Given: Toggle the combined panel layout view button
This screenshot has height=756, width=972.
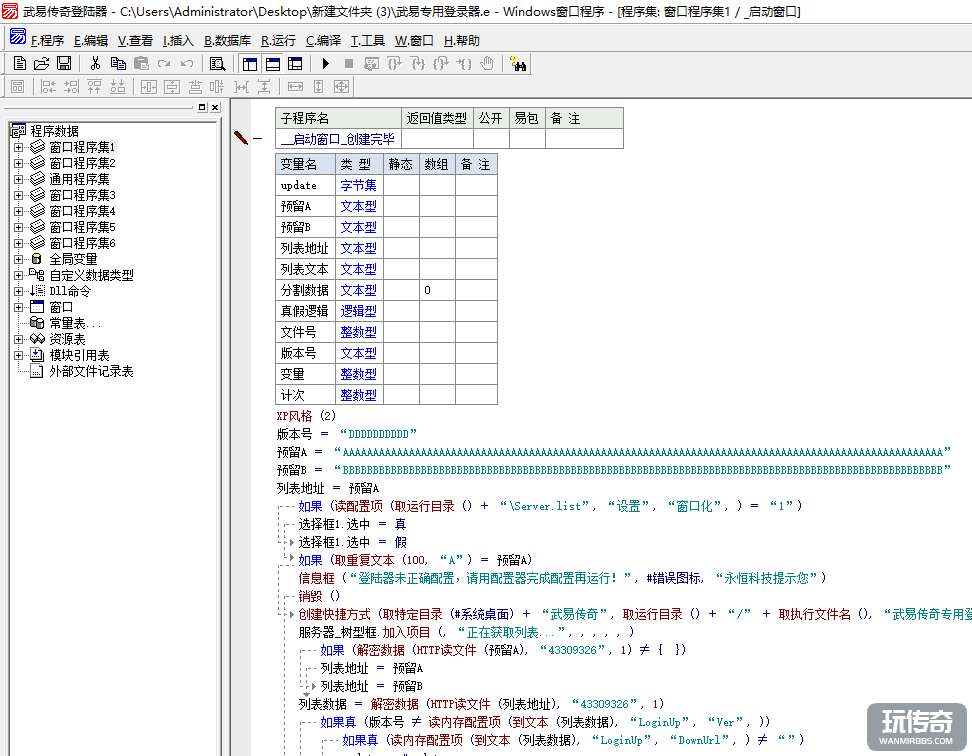Looking at the screenshot, I should tap(295, 64).
